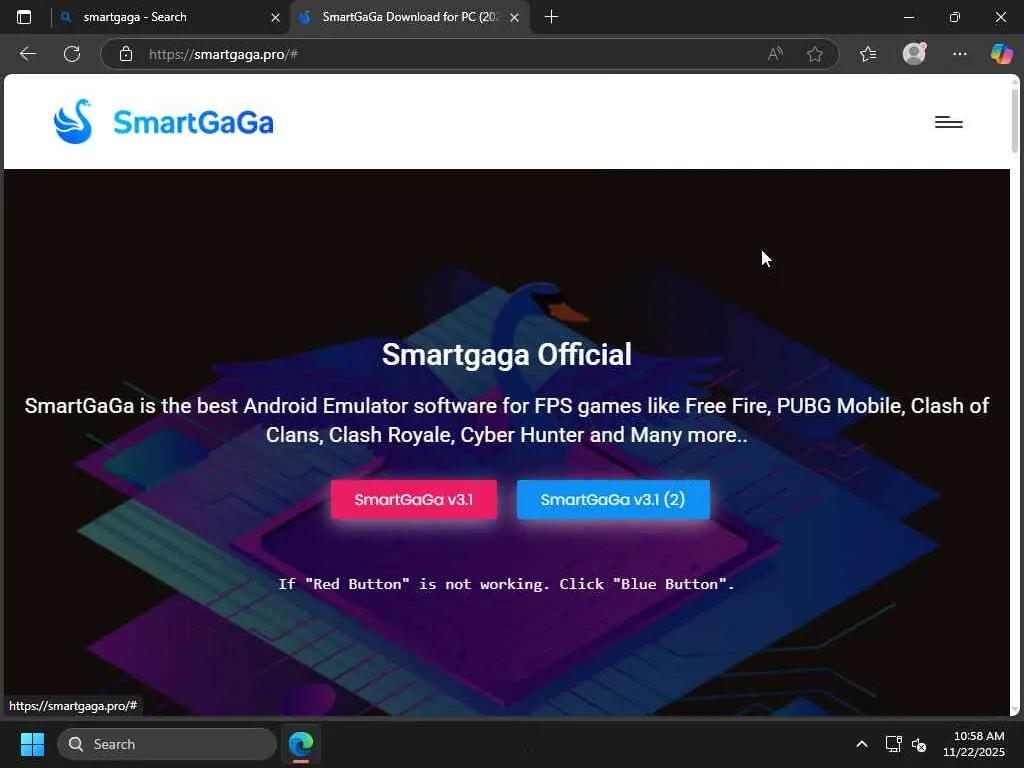
Task: Turn on Read aloud icon
Action: pos(775,54)
